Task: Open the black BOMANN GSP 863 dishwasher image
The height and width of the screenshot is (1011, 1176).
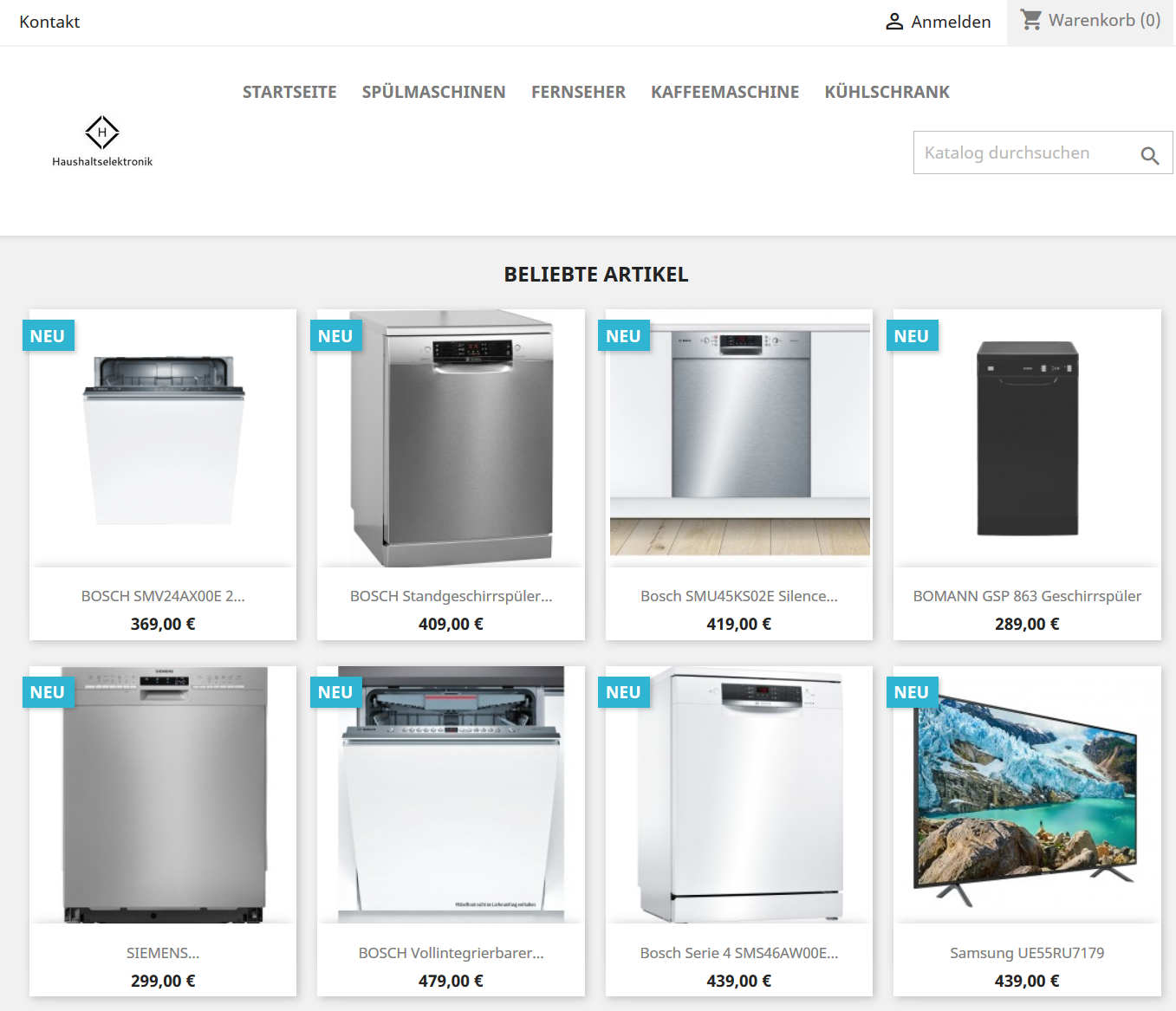Action: tap(1027, 438)
